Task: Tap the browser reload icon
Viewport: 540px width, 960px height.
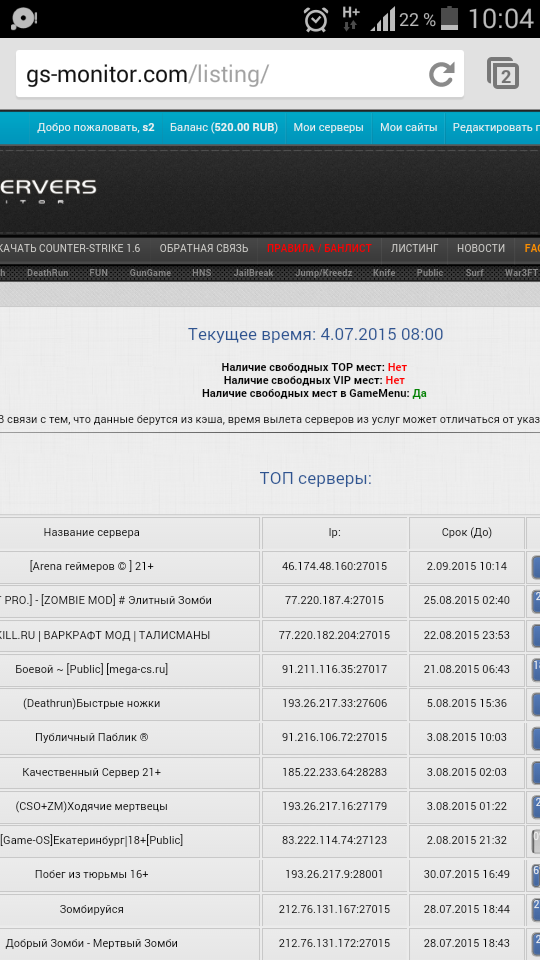Action: click(x=441, y=75)
